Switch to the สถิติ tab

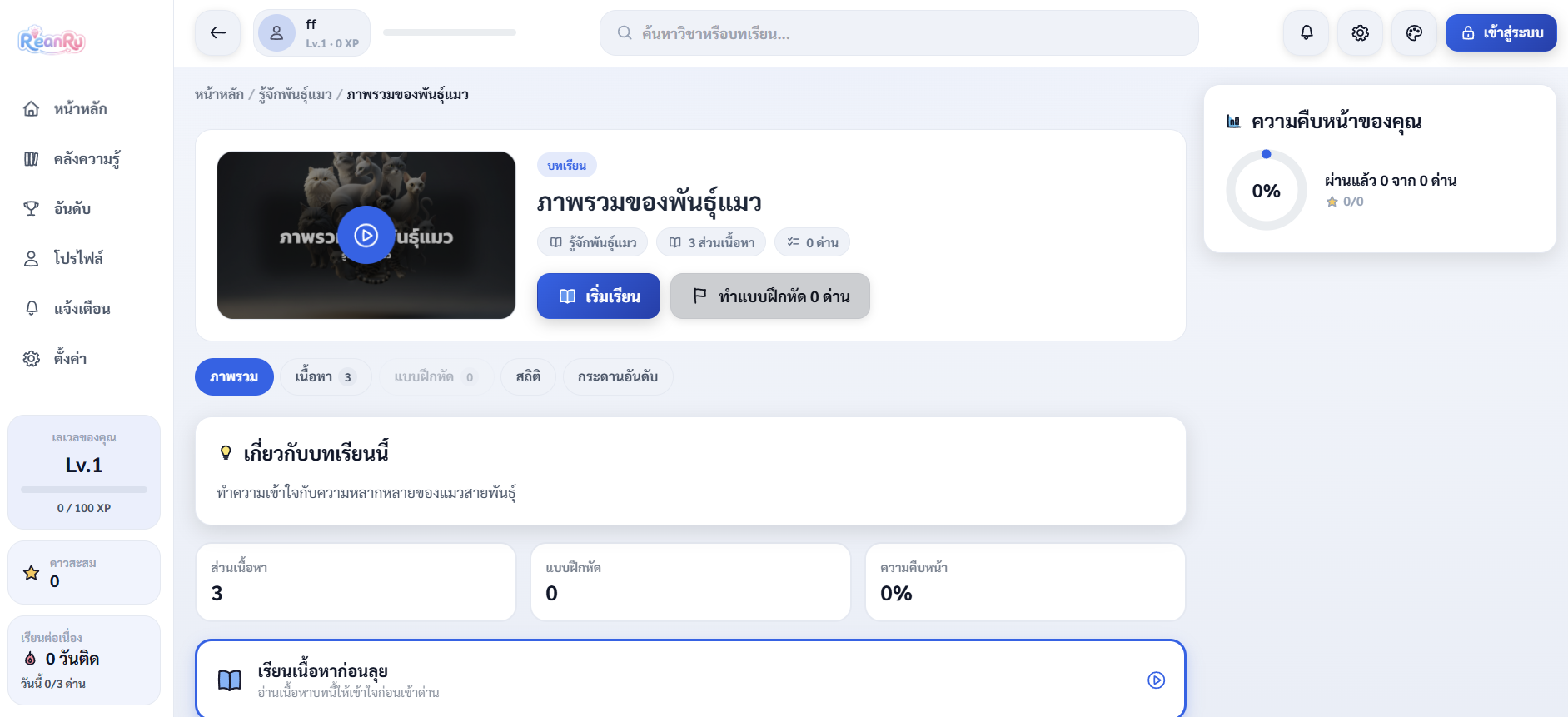pyautogui.click(x=528, y=377)
